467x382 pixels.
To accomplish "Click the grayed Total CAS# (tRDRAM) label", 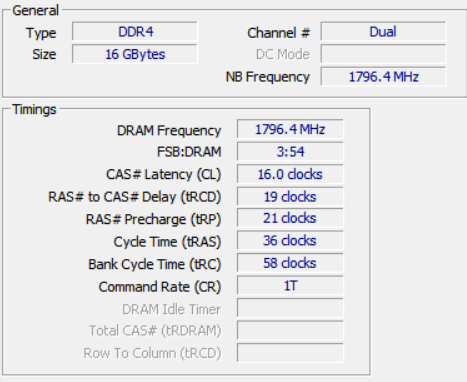I will tap(155, 331).
